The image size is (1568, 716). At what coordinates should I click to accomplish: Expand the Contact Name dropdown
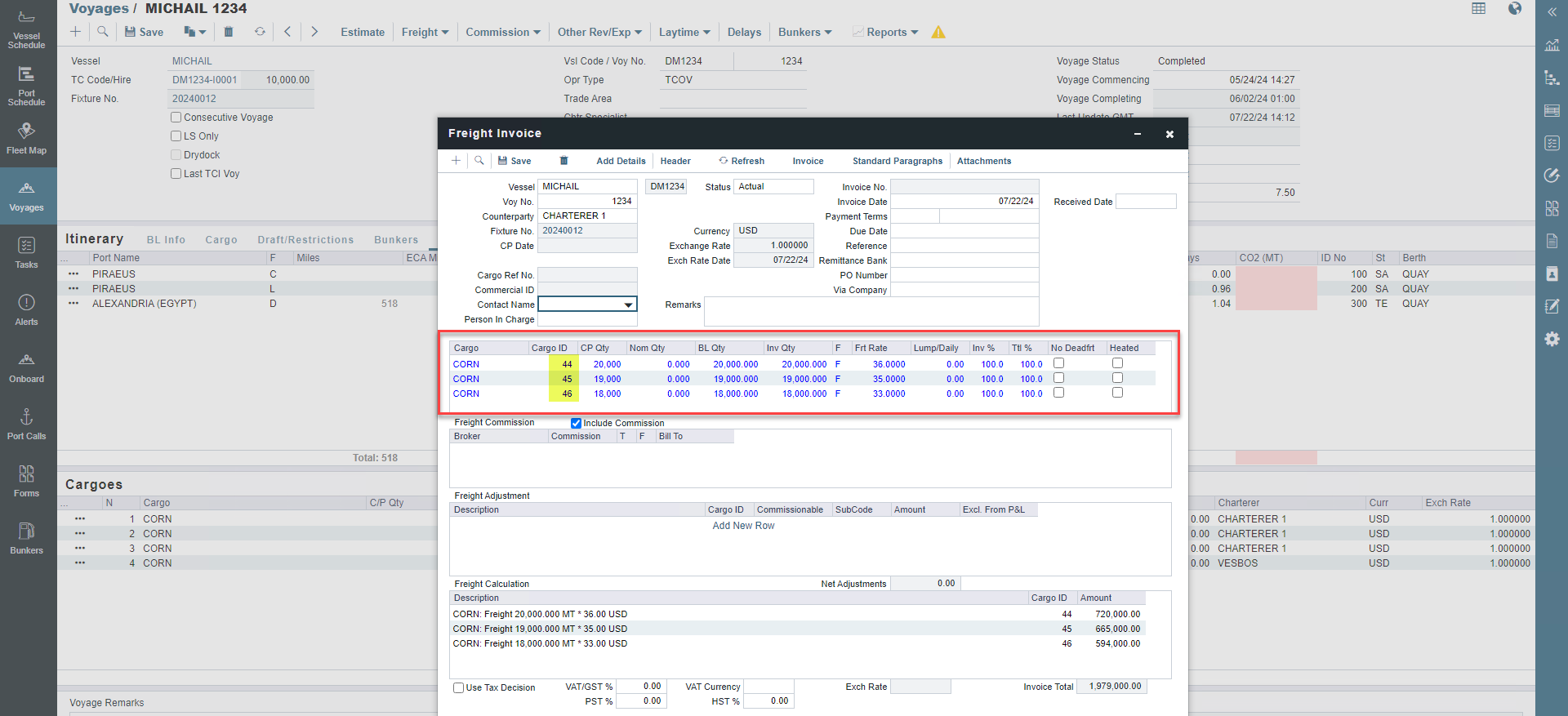point(628,305)
